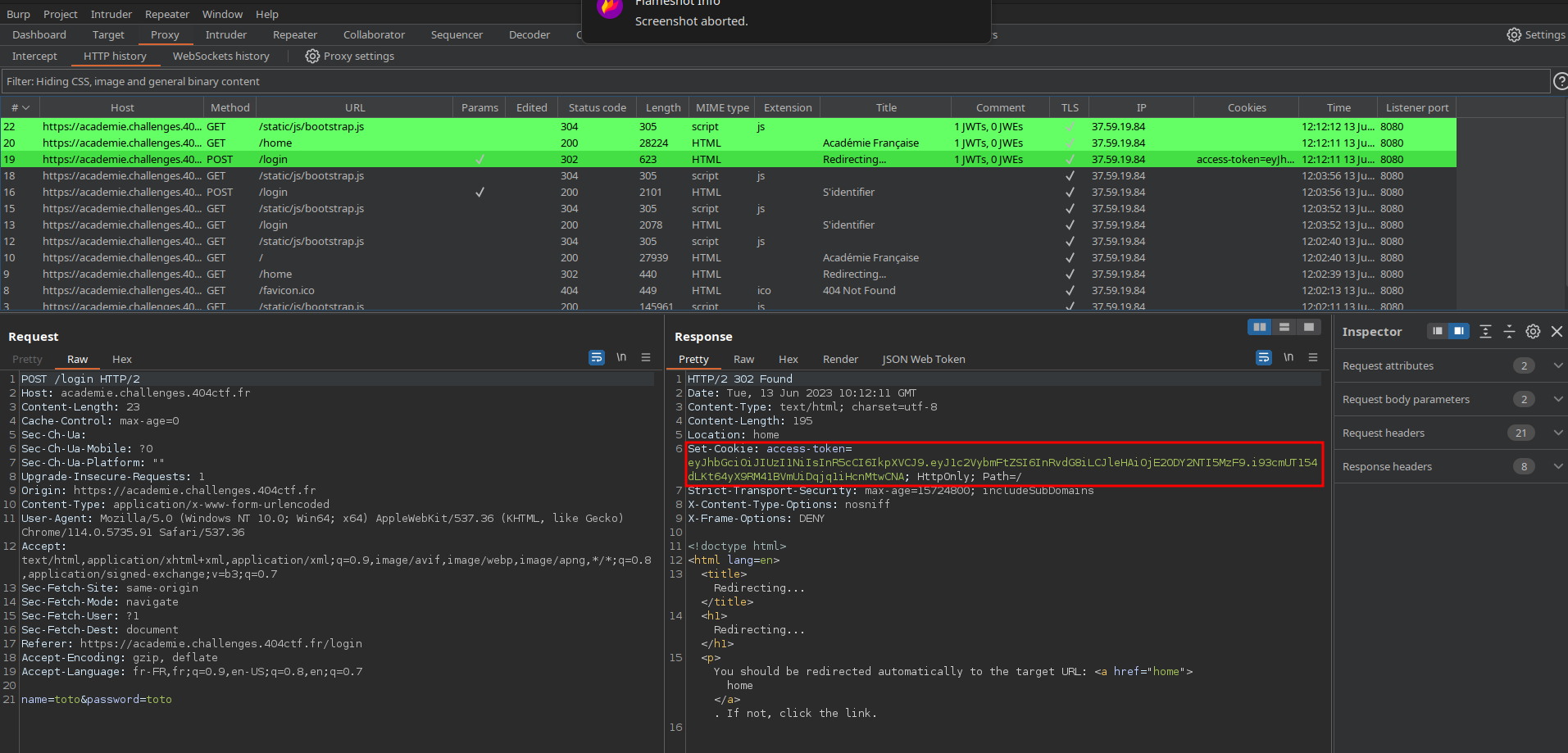Dock the Inspector to the left side

click(x=1437, y=331)
